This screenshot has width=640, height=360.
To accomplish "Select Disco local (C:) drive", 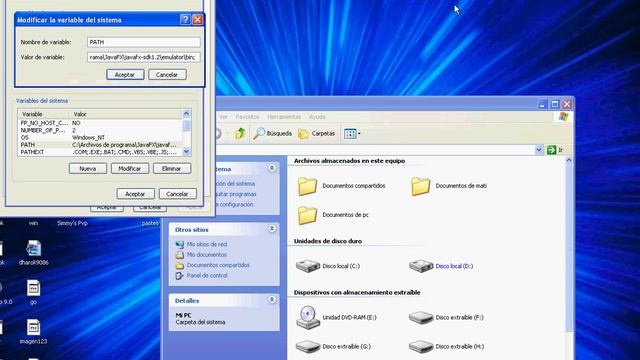I will click(x=327, y=266).
